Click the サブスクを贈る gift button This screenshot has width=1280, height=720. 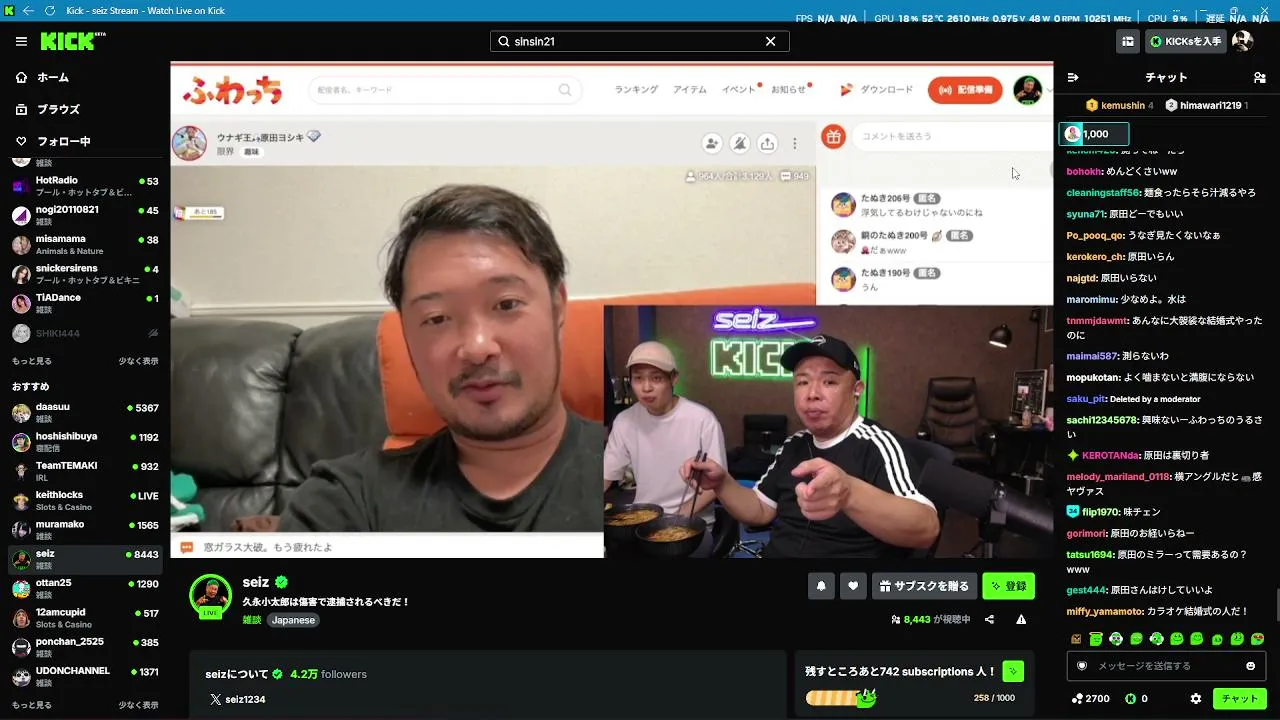(924, 586)
